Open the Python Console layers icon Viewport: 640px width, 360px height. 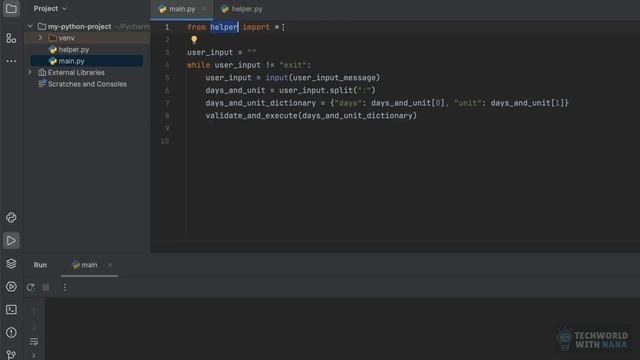click(x=11, y=264)
